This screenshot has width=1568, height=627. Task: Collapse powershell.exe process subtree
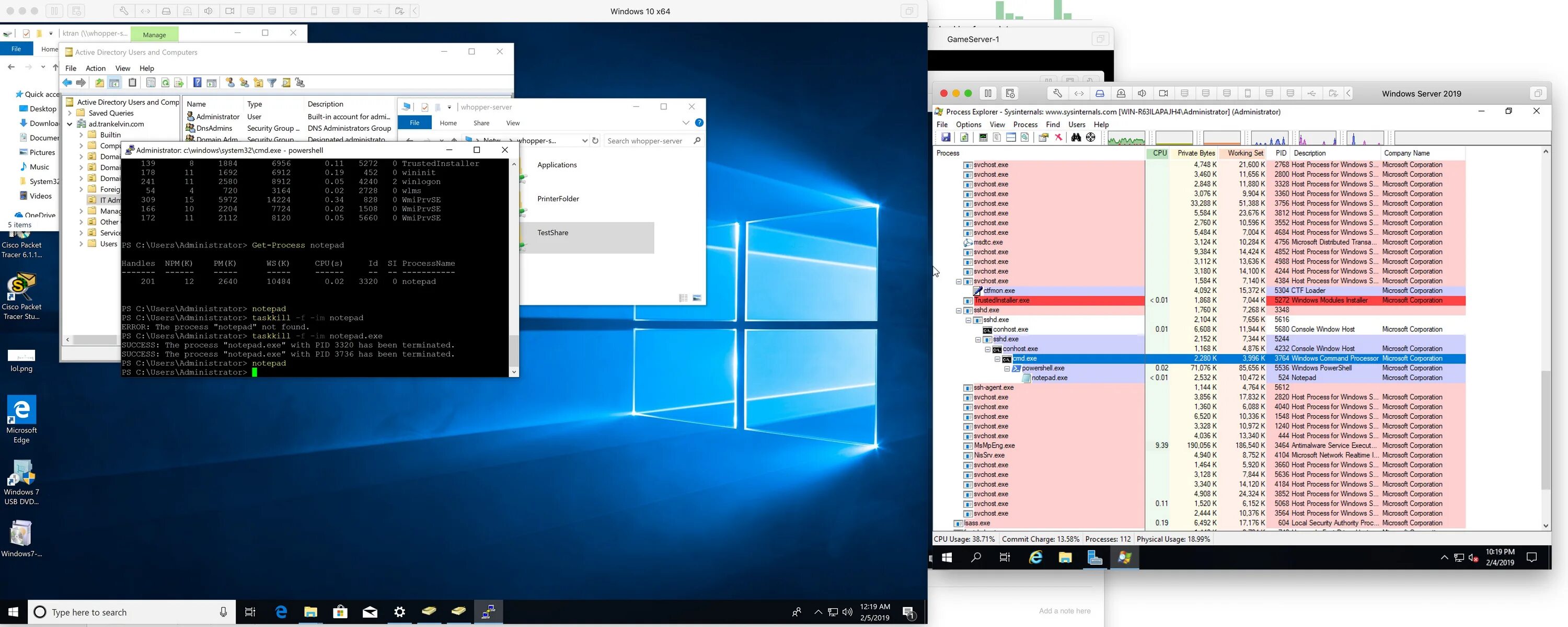[x=1007, y=369]
